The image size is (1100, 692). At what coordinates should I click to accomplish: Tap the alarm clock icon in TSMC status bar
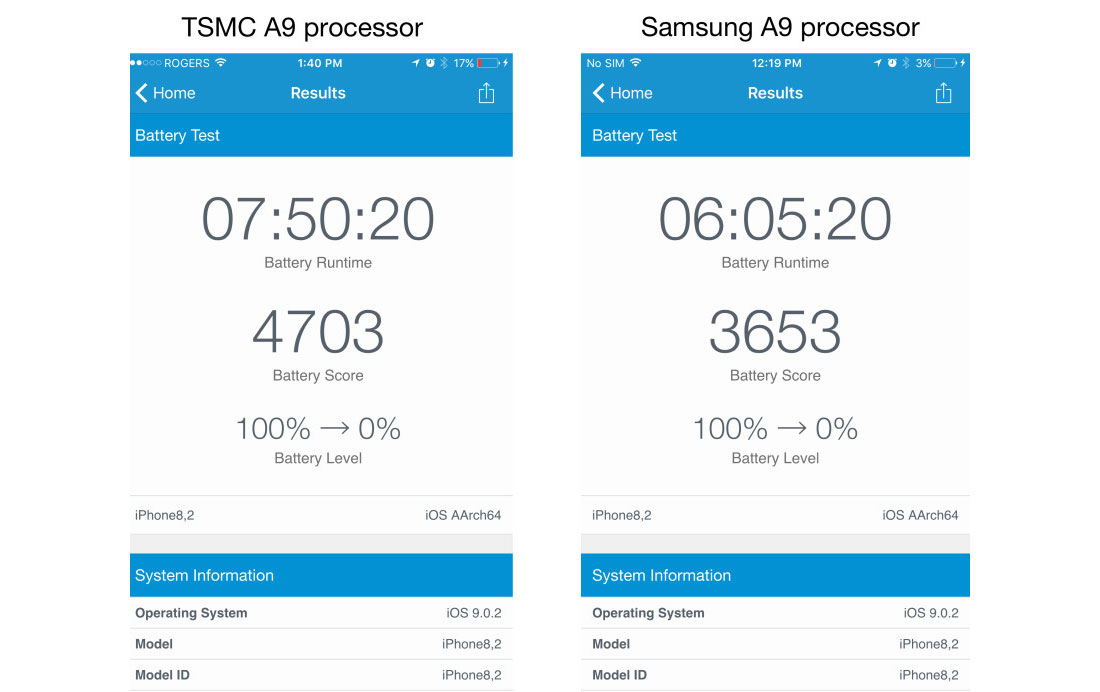tap(430, 62)
